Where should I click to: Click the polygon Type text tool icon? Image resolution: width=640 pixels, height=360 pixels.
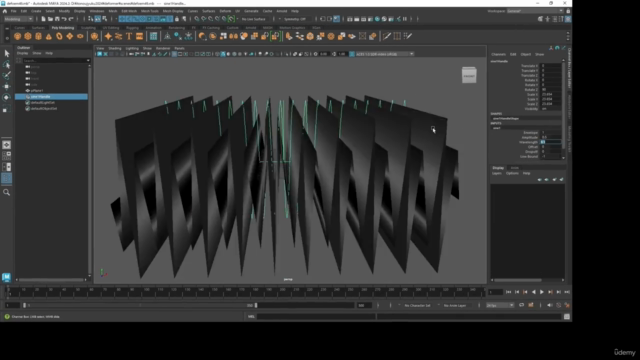pyautogui.click(x=129, y=36)
